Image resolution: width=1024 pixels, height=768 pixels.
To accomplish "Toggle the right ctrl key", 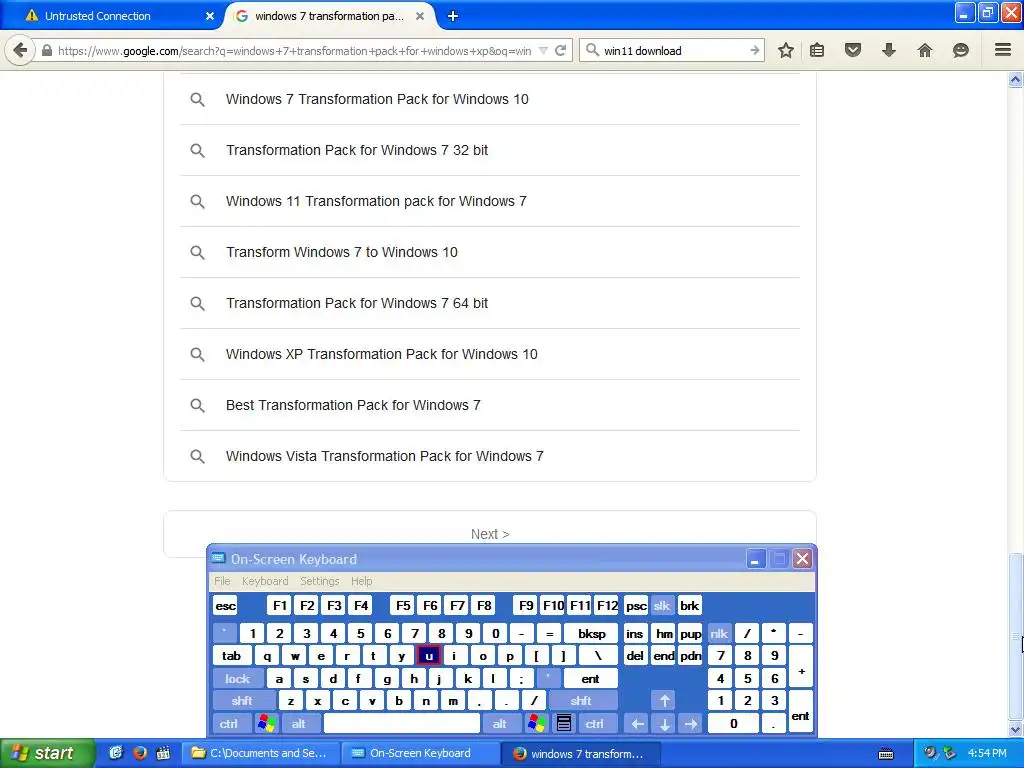I will [x=595, y=724].
